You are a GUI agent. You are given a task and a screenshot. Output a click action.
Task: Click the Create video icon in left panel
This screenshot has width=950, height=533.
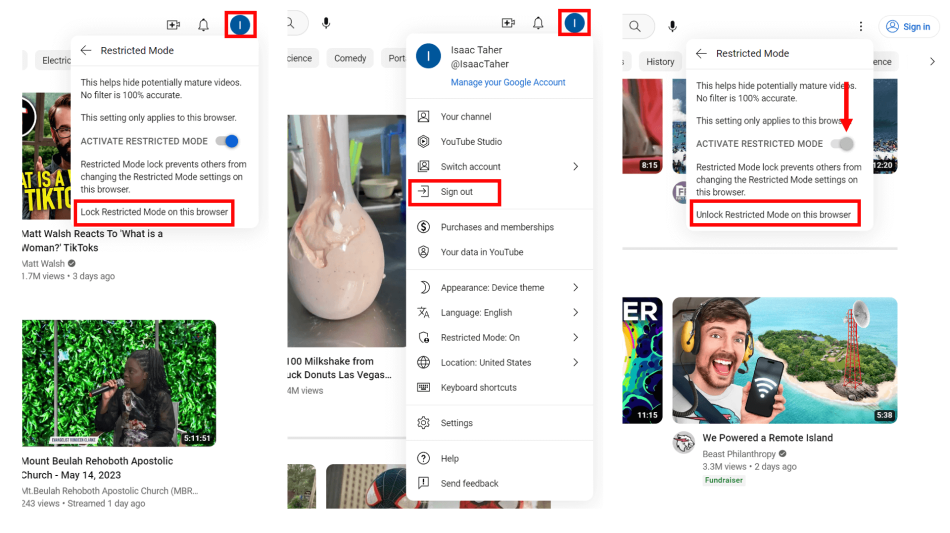(x=173, y=25)
